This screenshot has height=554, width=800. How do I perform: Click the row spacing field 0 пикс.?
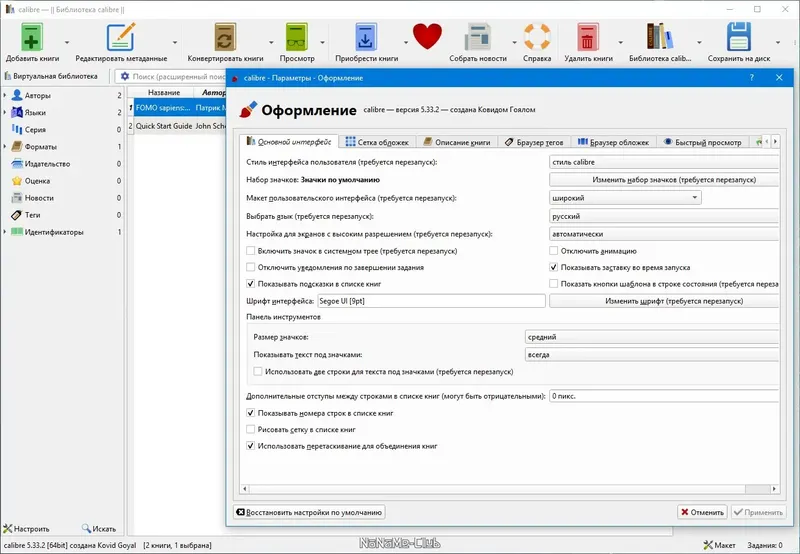[x=664, y=396]
